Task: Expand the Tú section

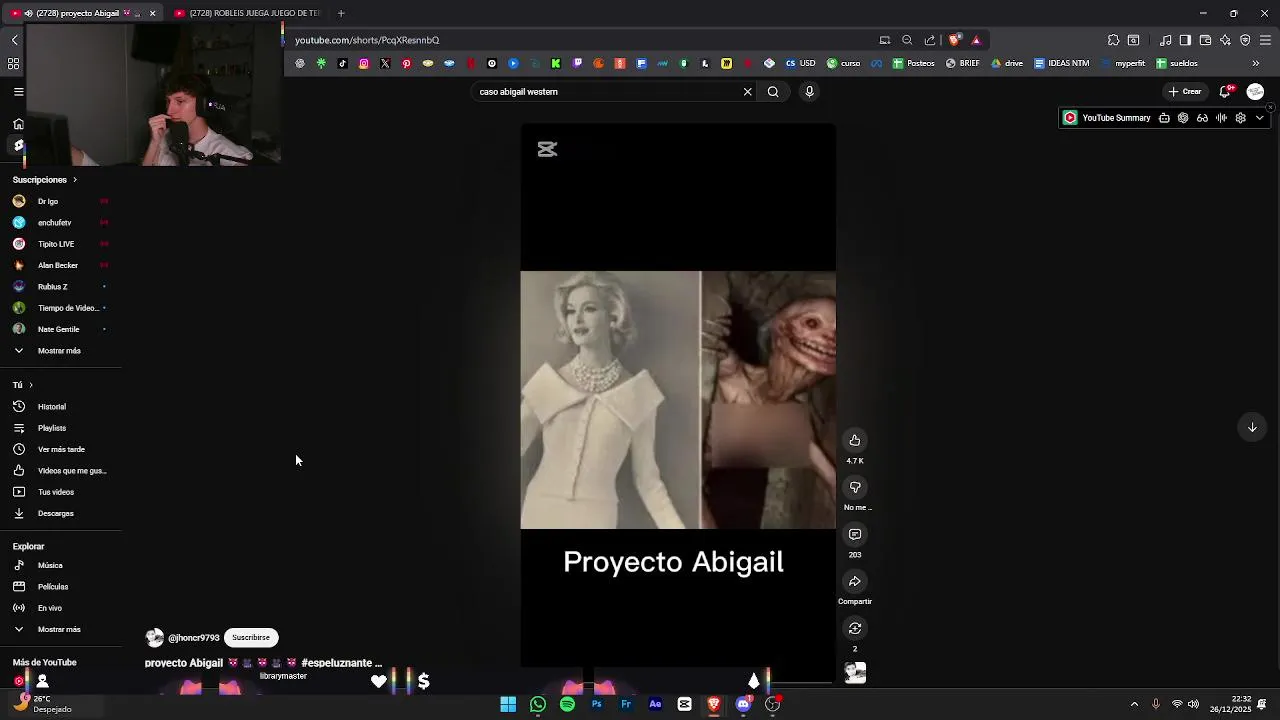Action: (x=23, y=385)
